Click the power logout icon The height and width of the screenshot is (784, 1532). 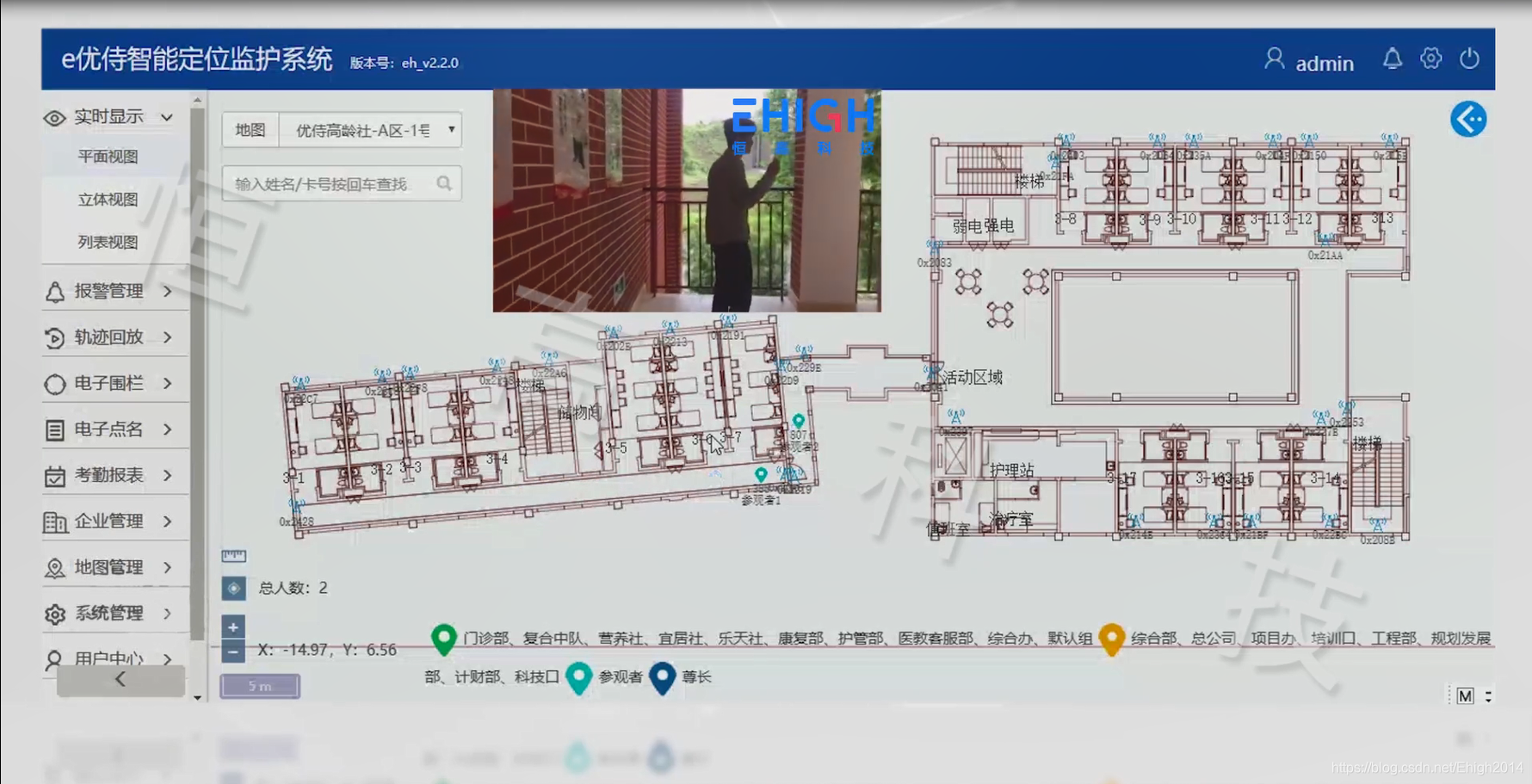[1469, 59]
